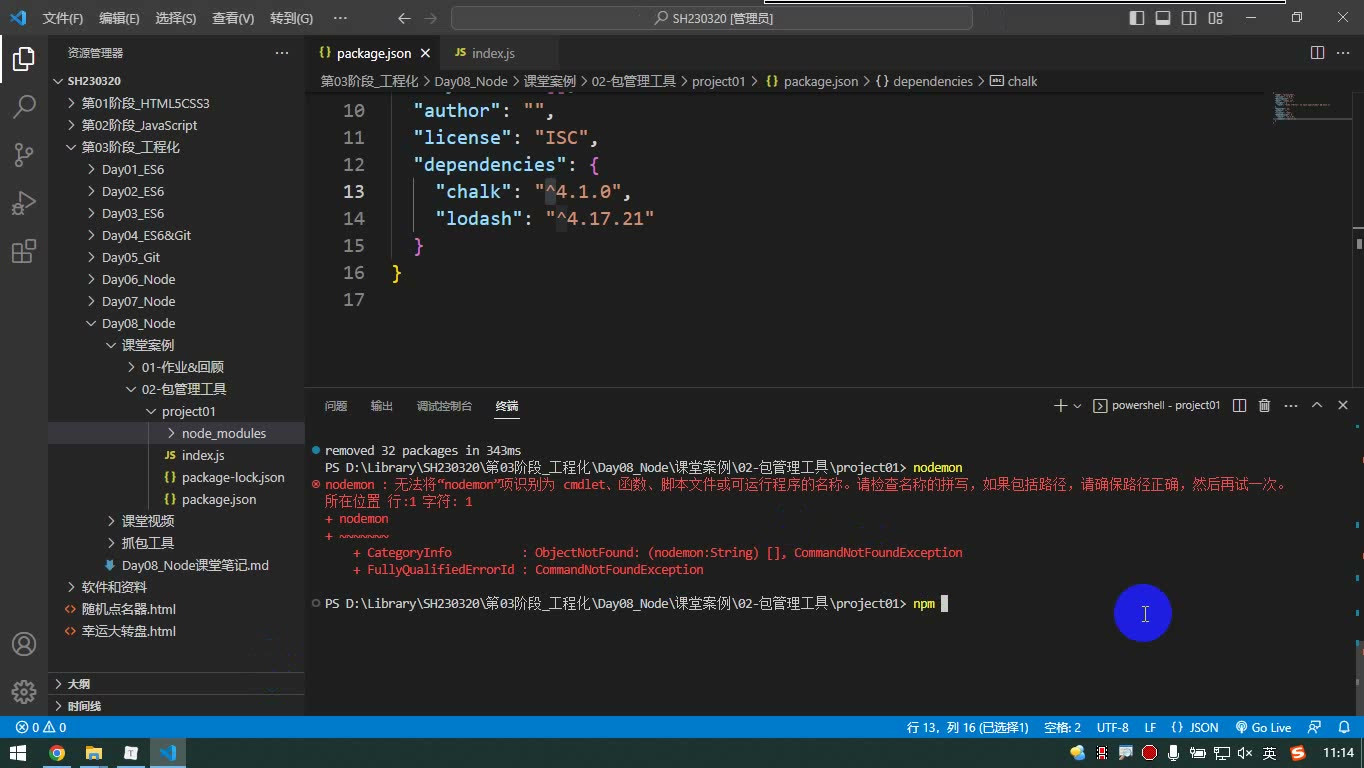Open the Manage gear icon
The width and height of the screenshot is (1364, 768).
24,692
